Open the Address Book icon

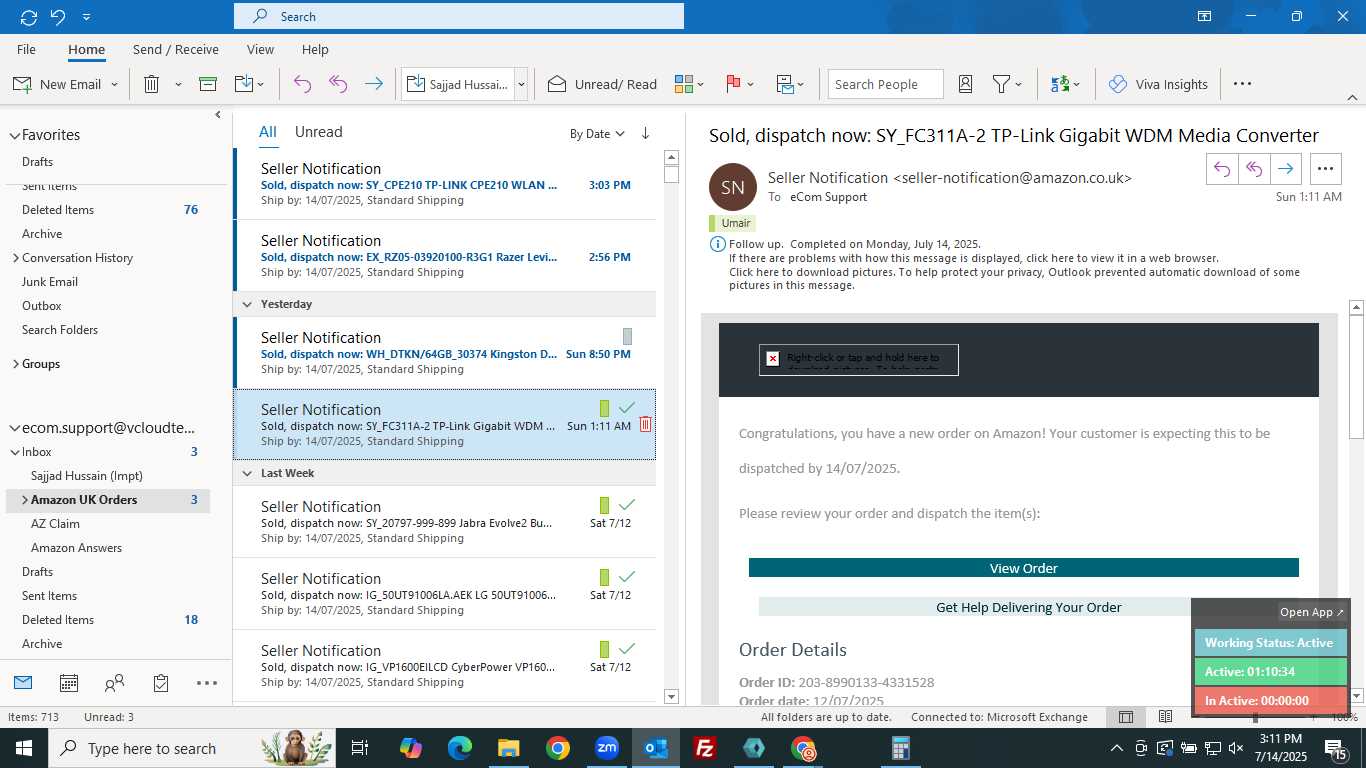[965, 84]
